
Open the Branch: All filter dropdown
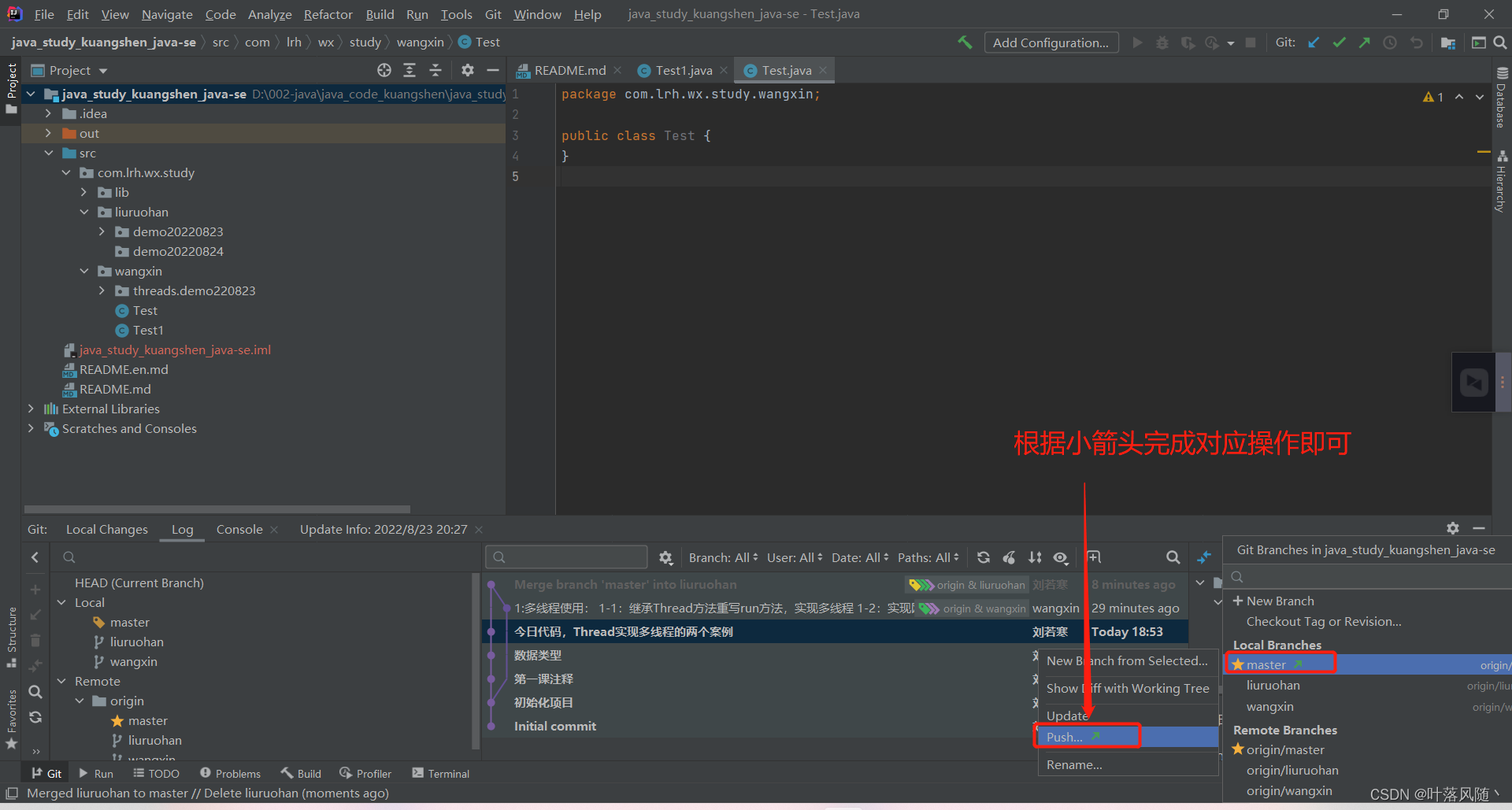coord(723,557)
